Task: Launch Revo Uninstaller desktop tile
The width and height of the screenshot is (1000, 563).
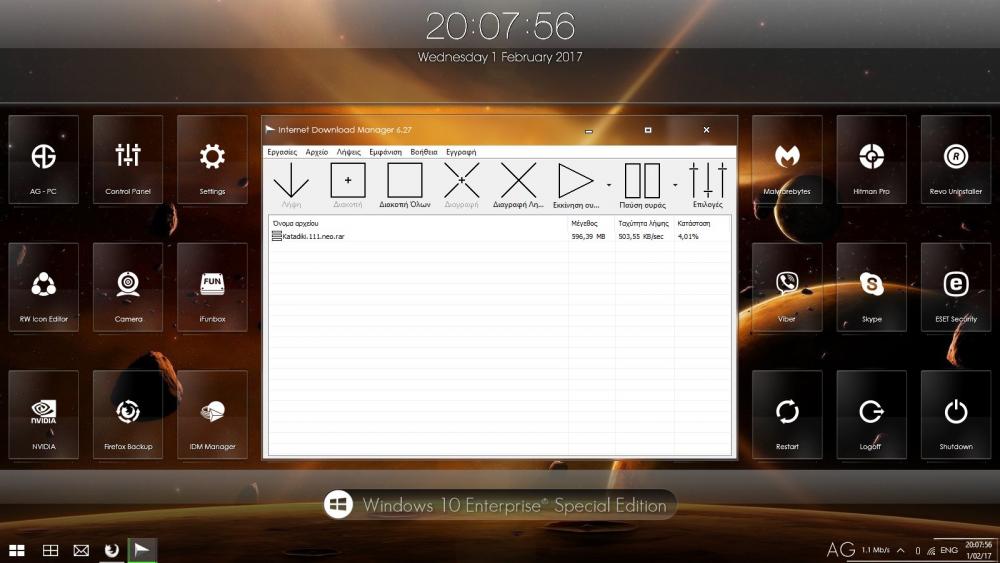Action: pos(956,160)
